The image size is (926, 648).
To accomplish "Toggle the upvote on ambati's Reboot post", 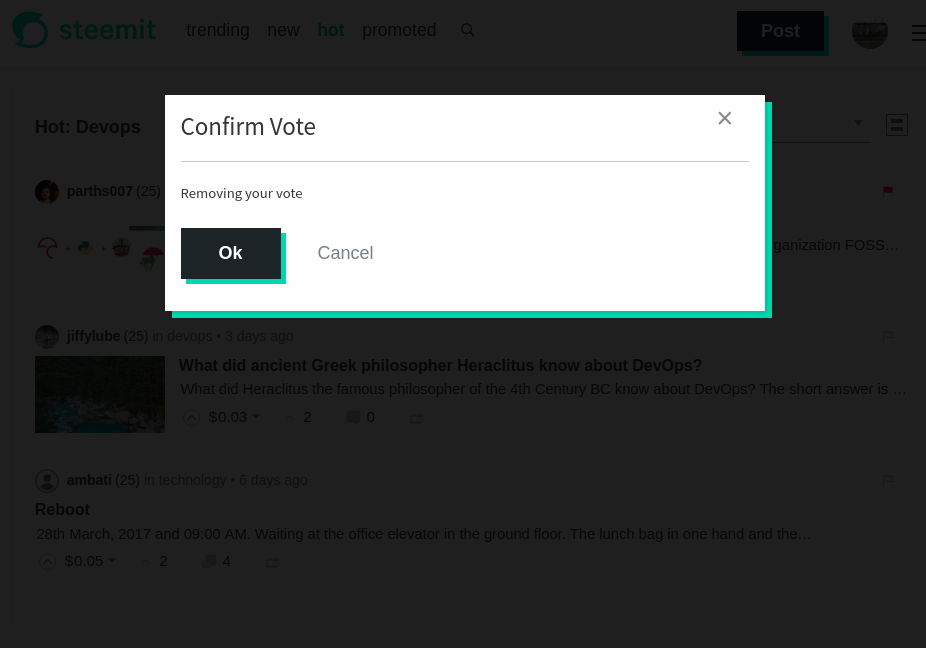I will pos(47,562).
